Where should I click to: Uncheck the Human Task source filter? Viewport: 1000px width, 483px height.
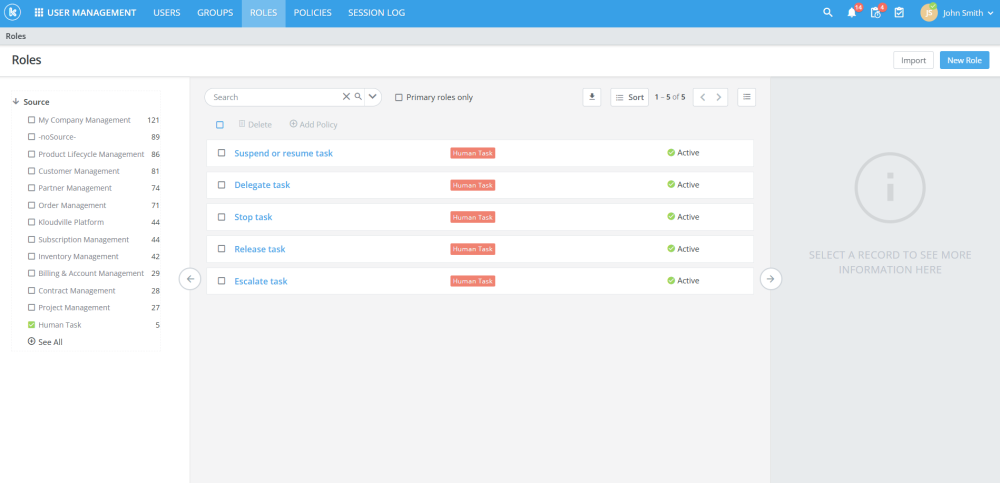point(31,325)
